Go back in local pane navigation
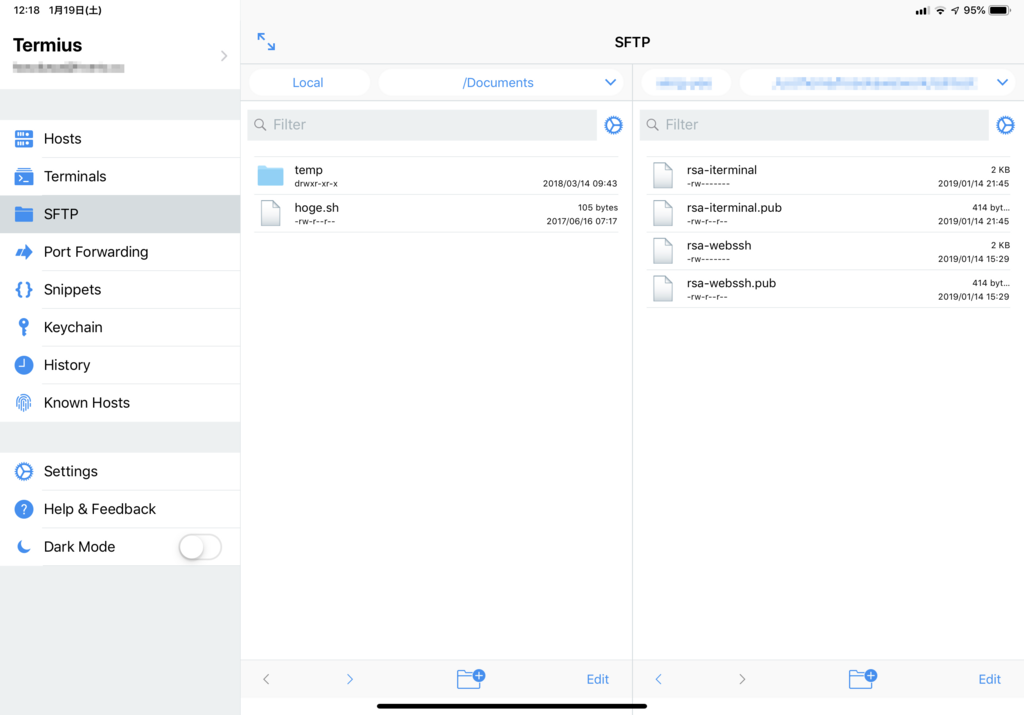Image resolution: width=1024 pixels, height=715 pixels. pyautogui.click(x=266, y=679)
